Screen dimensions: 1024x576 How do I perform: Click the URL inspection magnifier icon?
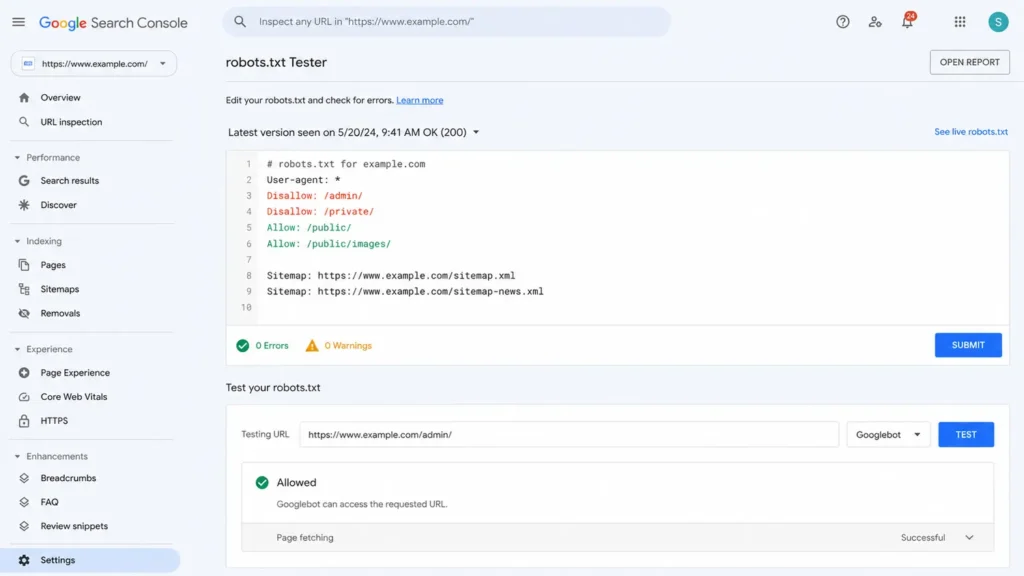[x=24, y=121]
